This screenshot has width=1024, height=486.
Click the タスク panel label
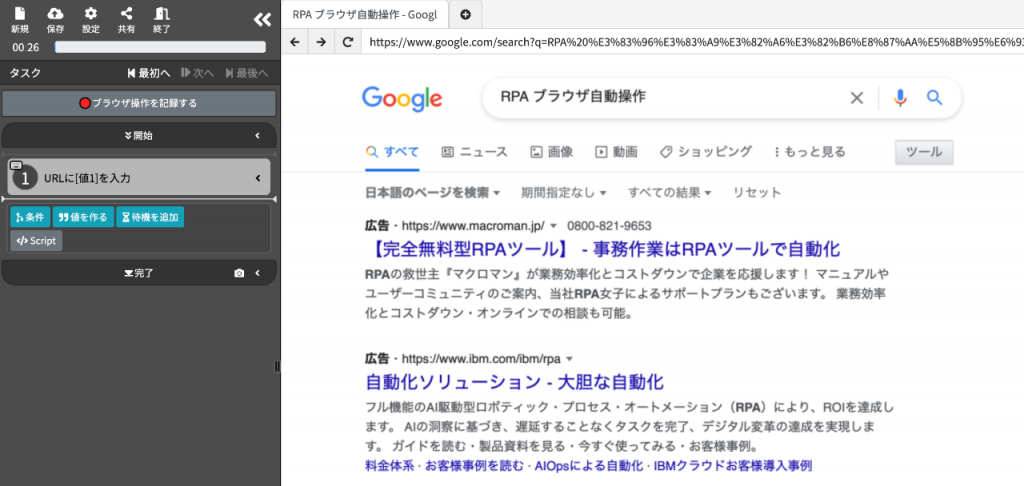pos(25,73)
